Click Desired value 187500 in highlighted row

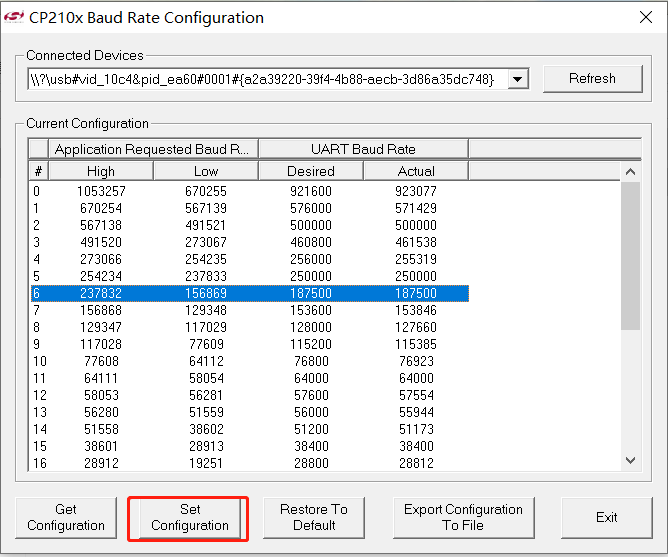point(311,293)
